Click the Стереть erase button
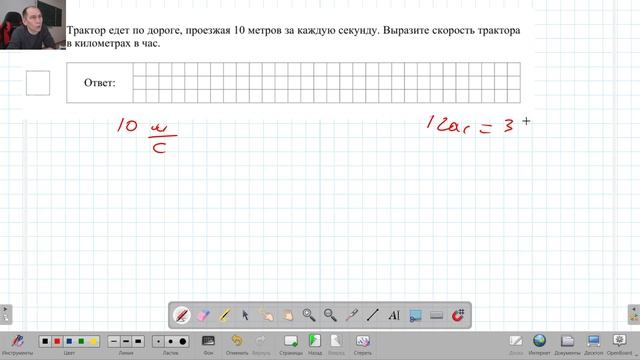 (362, 345)
